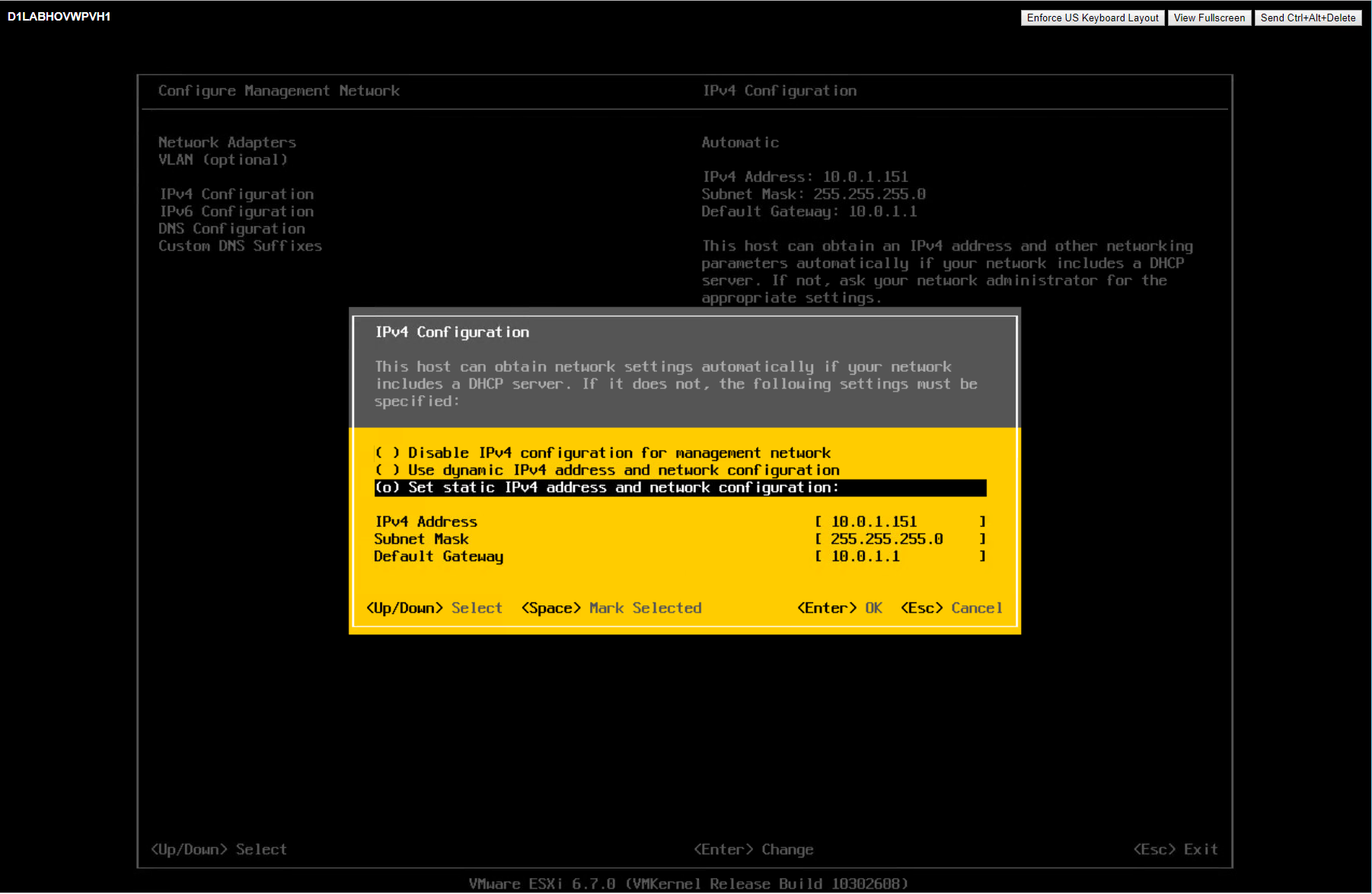
Task: Select Custom DNS Suffixes menu entry
Action: [x=240, y=246]
